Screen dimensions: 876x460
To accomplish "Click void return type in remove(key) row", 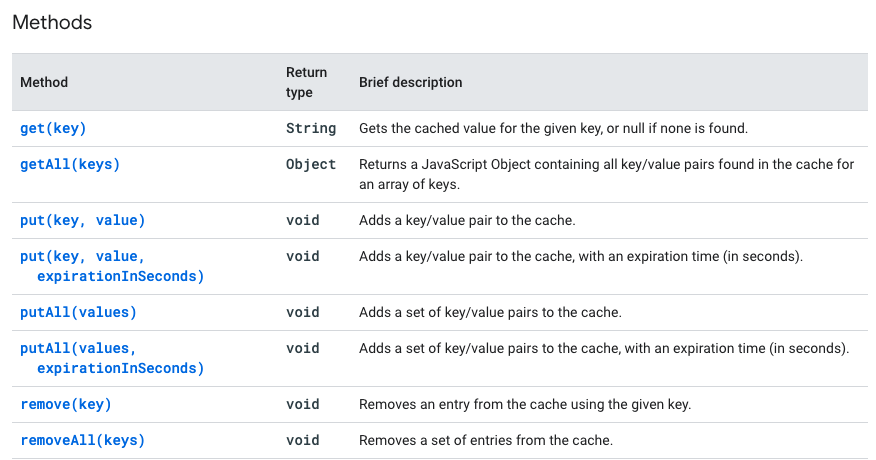I will (303, 404).
